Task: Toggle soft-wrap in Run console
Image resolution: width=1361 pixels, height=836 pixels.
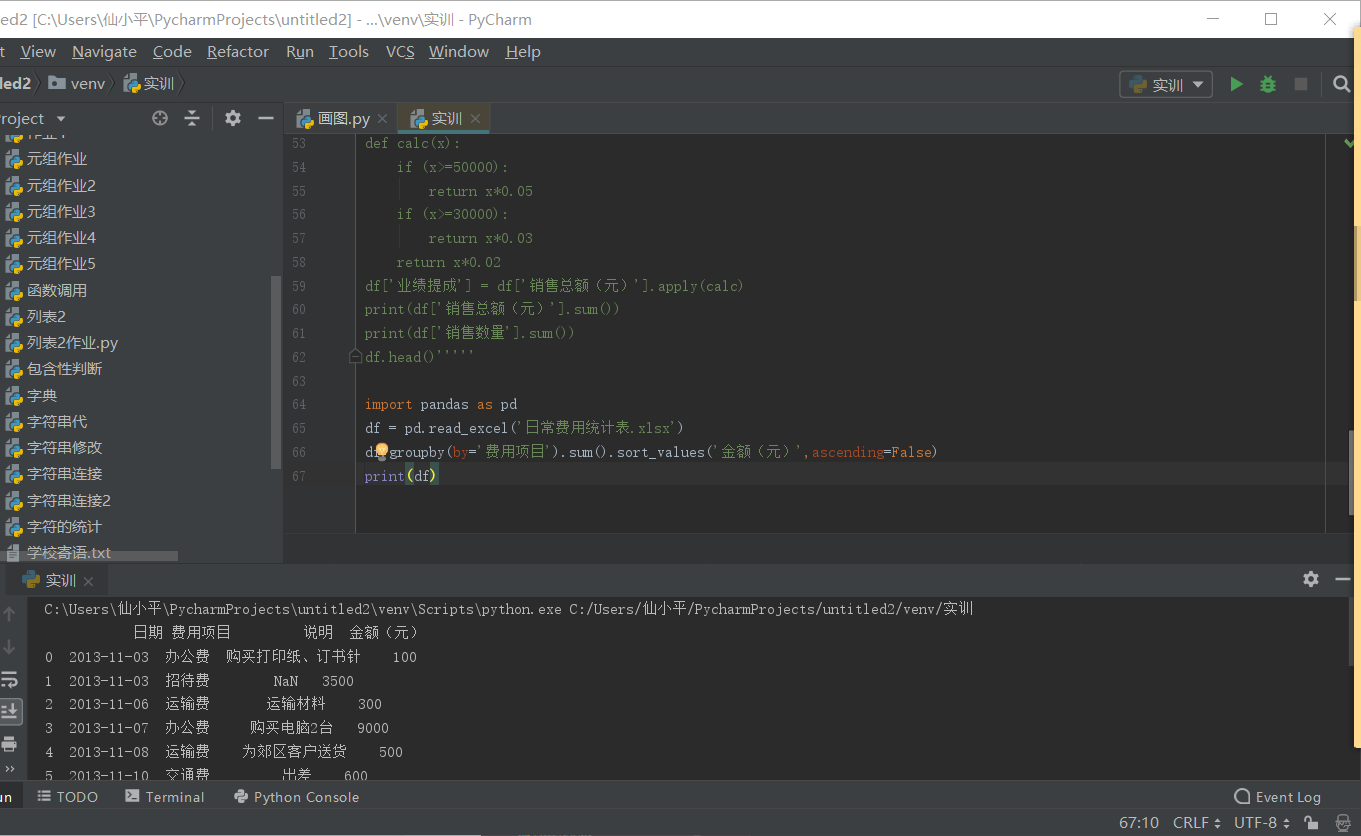Action: pos(10,680)
